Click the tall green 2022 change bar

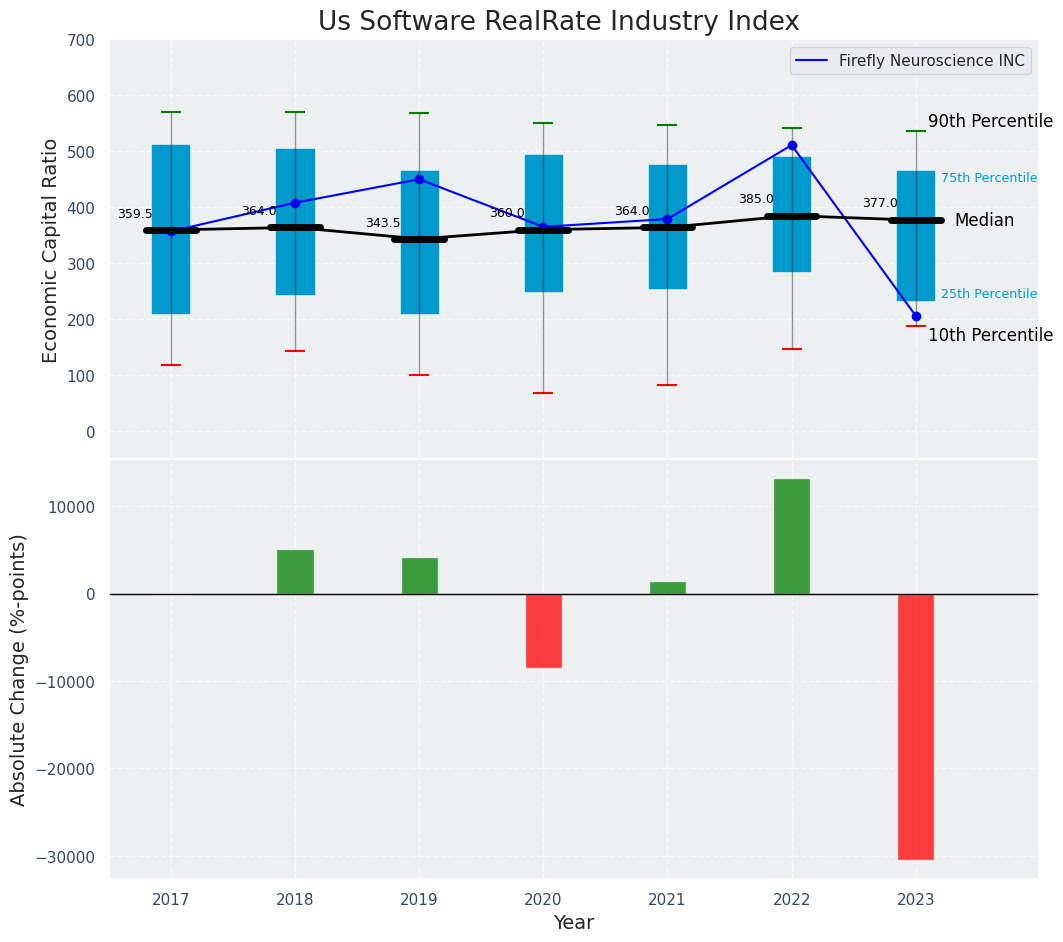792,537
